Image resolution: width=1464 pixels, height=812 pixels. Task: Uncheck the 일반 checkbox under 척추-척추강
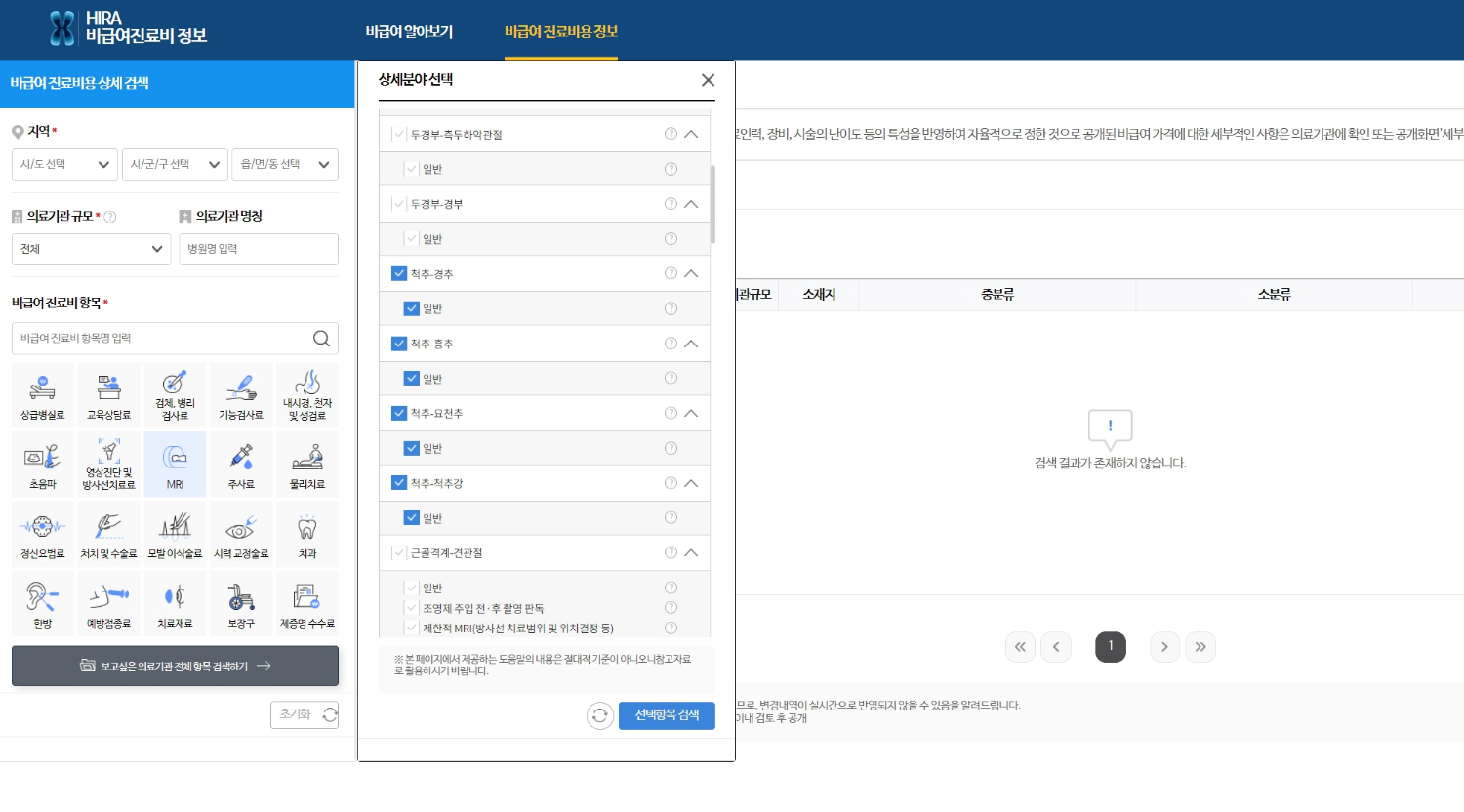(x=411, y=518)
